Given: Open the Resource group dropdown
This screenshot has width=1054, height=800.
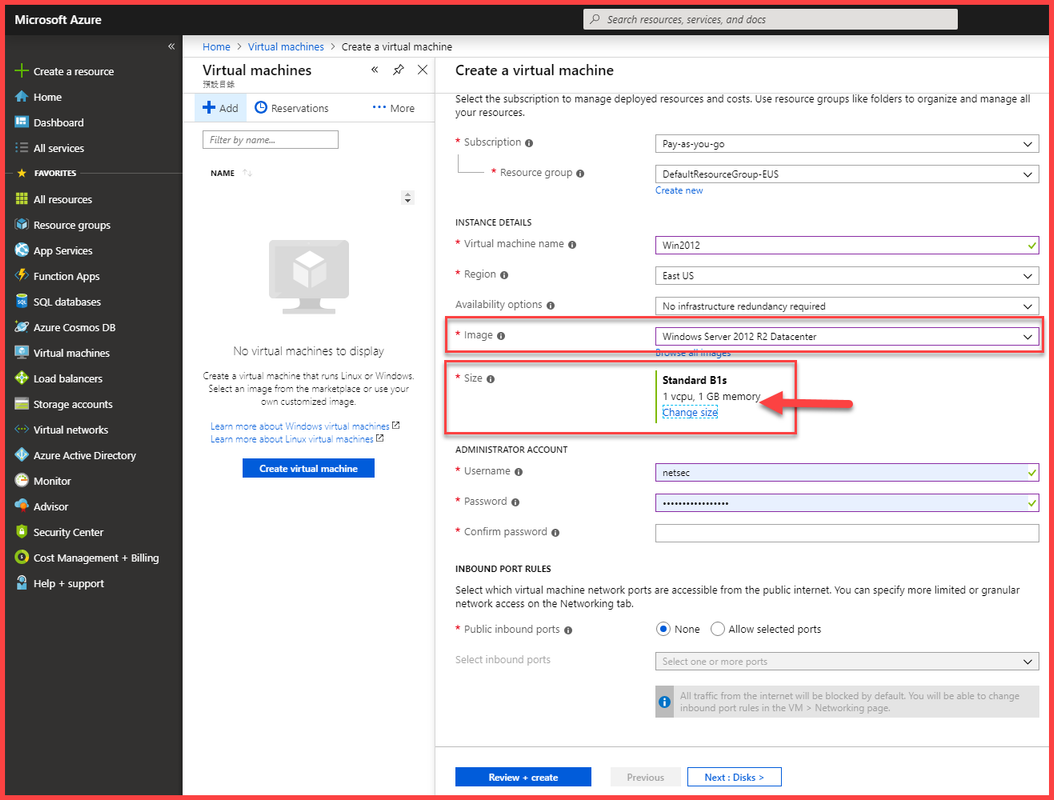Looking at the screenshot, I should pyautogui.click(x=846, y=174).
